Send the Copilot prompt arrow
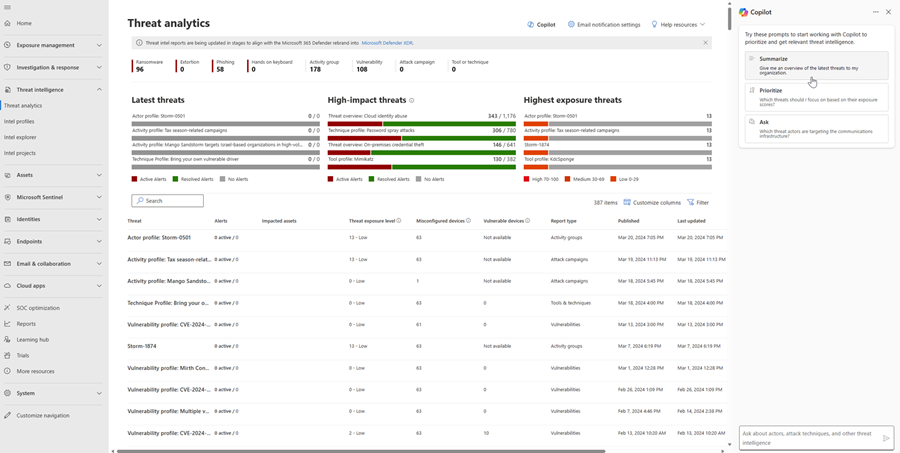Screen dimensions: 900x453 pyautogui.click(x=885, y=438)
